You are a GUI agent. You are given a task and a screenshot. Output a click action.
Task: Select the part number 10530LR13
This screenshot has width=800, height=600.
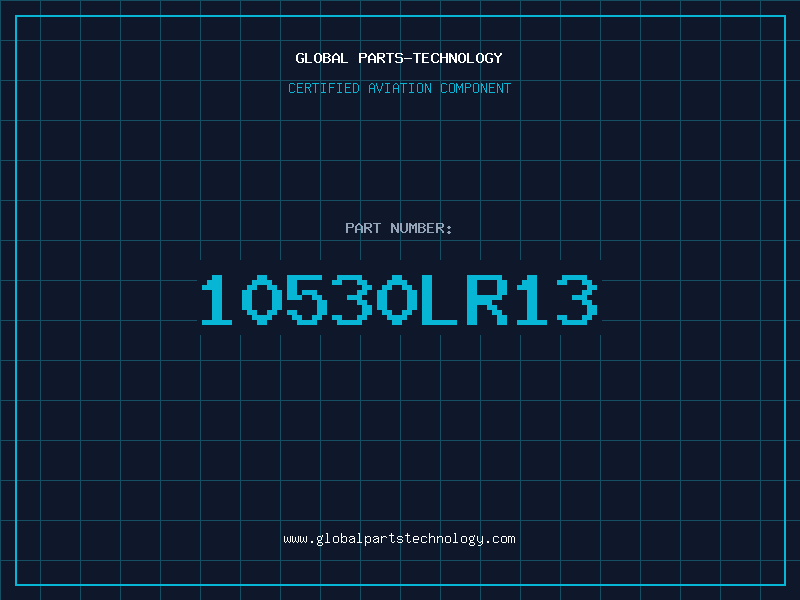click(399, 299)
